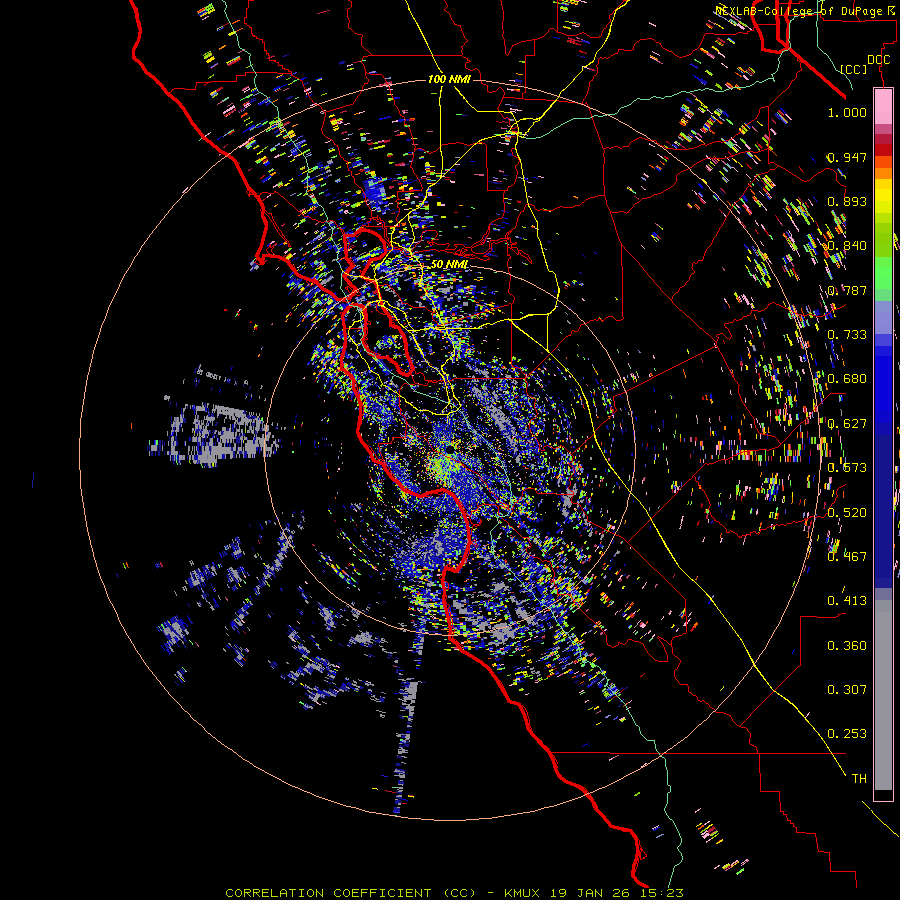
Task: Click the TH threshold label on scale
Action: [x=859, y=779]
